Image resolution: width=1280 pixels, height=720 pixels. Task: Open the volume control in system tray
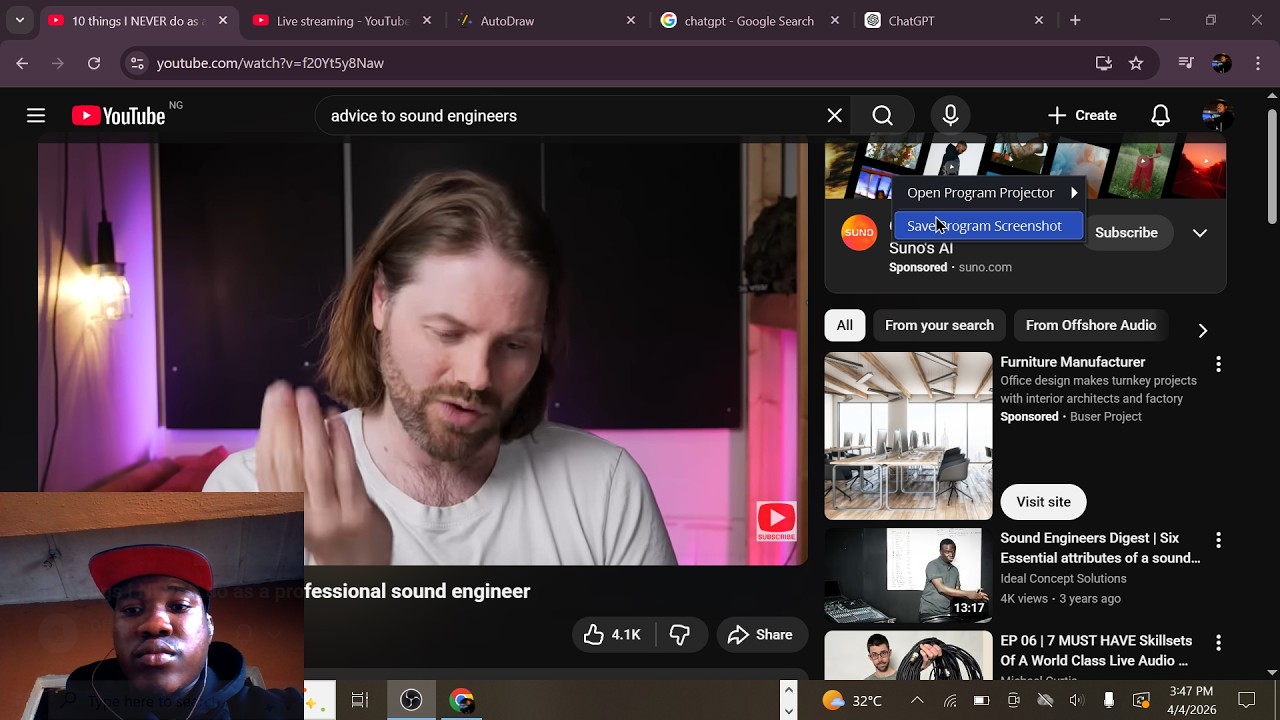pyautogui.click(x=1076, y=700)
